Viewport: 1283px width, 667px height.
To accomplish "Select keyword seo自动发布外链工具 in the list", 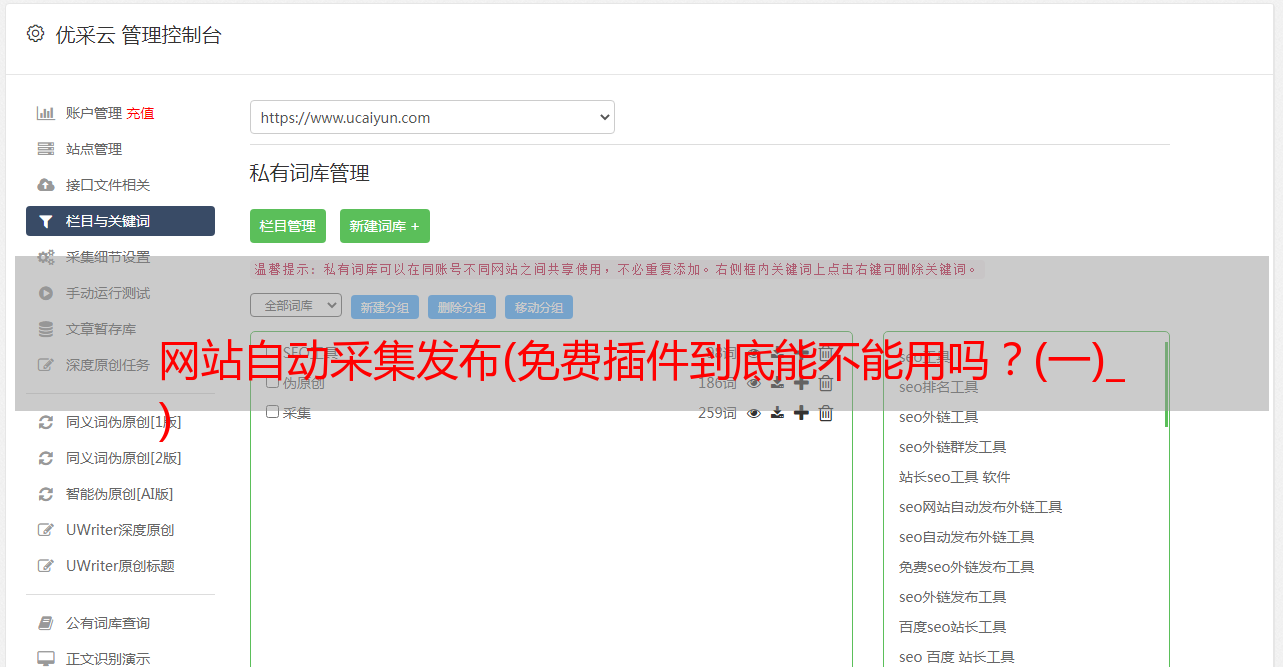I will tap(966, 537).
